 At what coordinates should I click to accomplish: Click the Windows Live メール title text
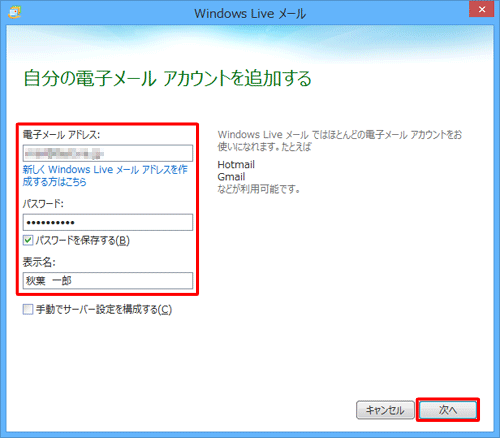click(250, 14)
